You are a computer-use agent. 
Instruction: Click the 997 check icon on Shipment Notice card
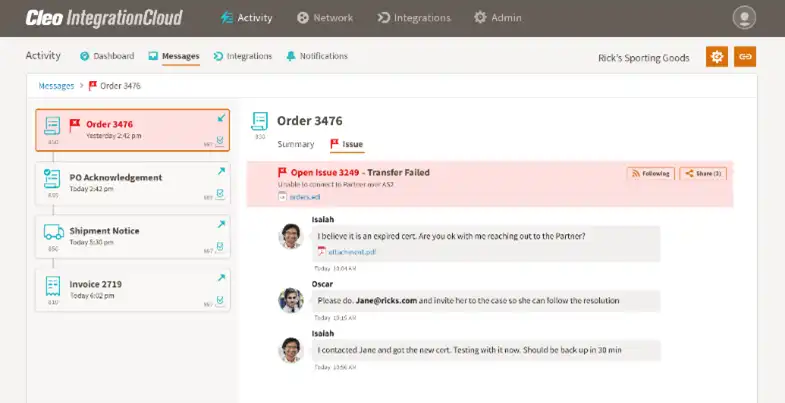[220, 247]
